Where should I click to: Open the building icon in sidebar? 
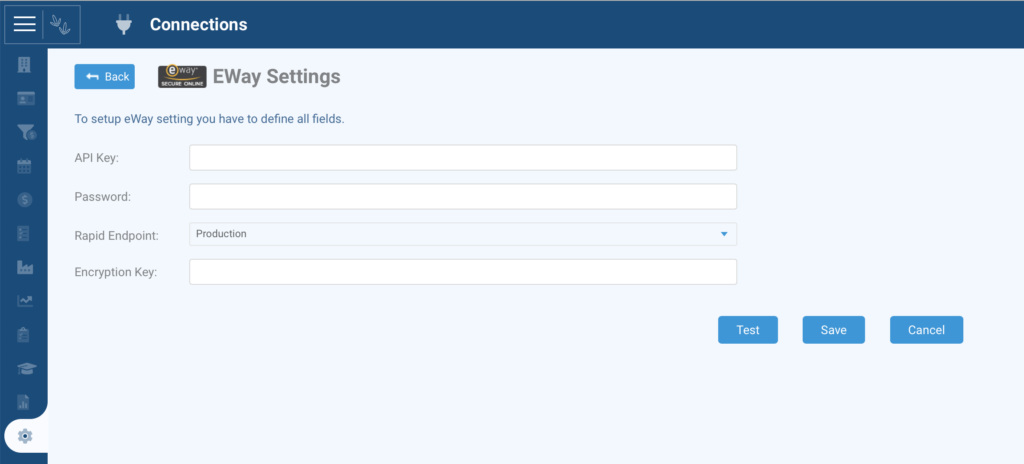click(x=24, y=65)
